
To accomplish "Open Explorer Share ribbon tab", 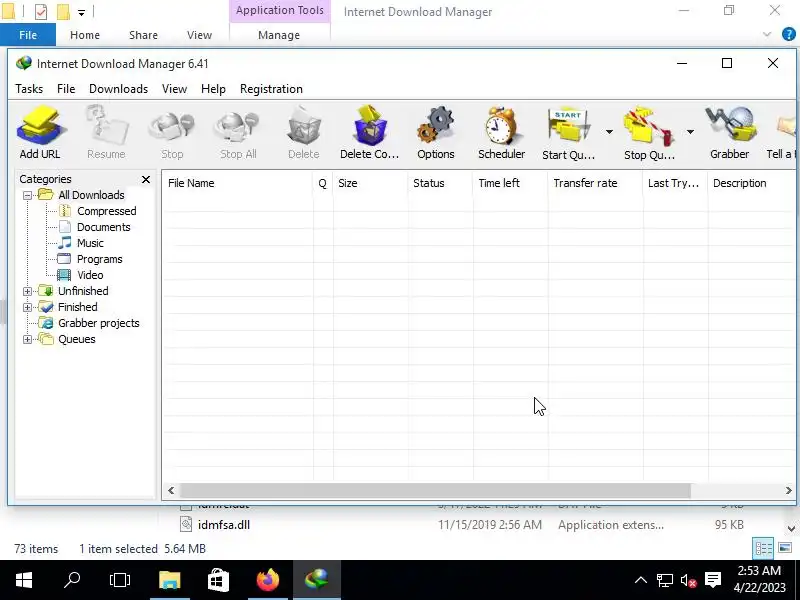I will coord(143,35).
